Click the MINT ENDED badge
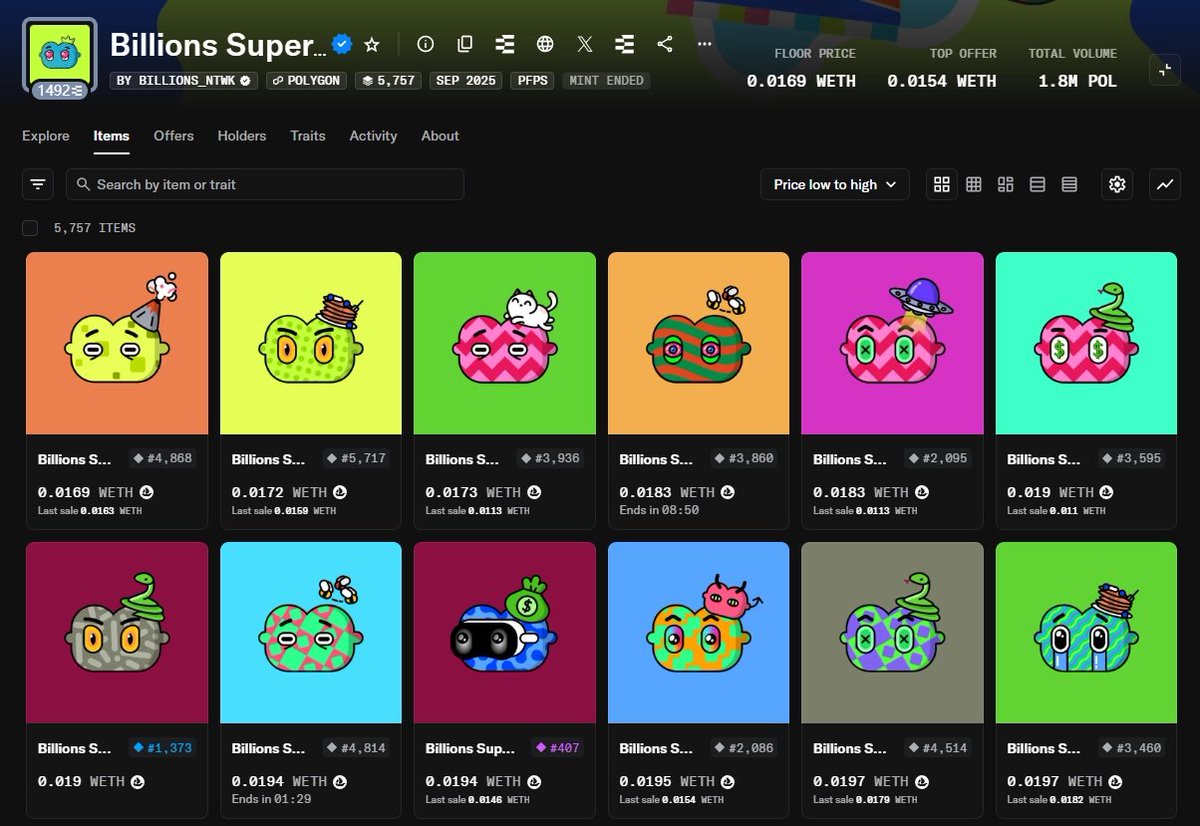The height and width of the screenshot is (826, 1200). [606, 80]
